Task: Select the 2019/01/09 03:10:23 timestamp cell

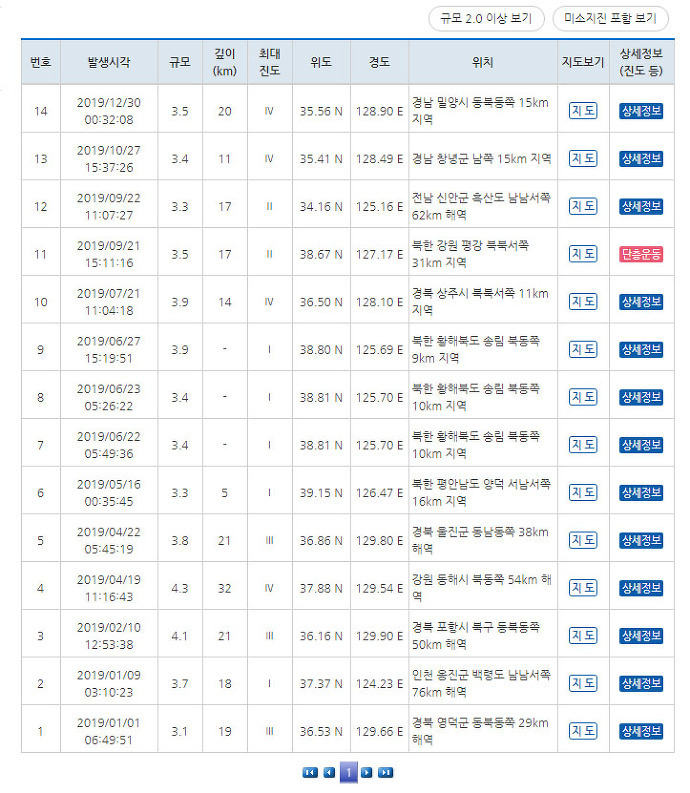Action: tap(109, 683)
